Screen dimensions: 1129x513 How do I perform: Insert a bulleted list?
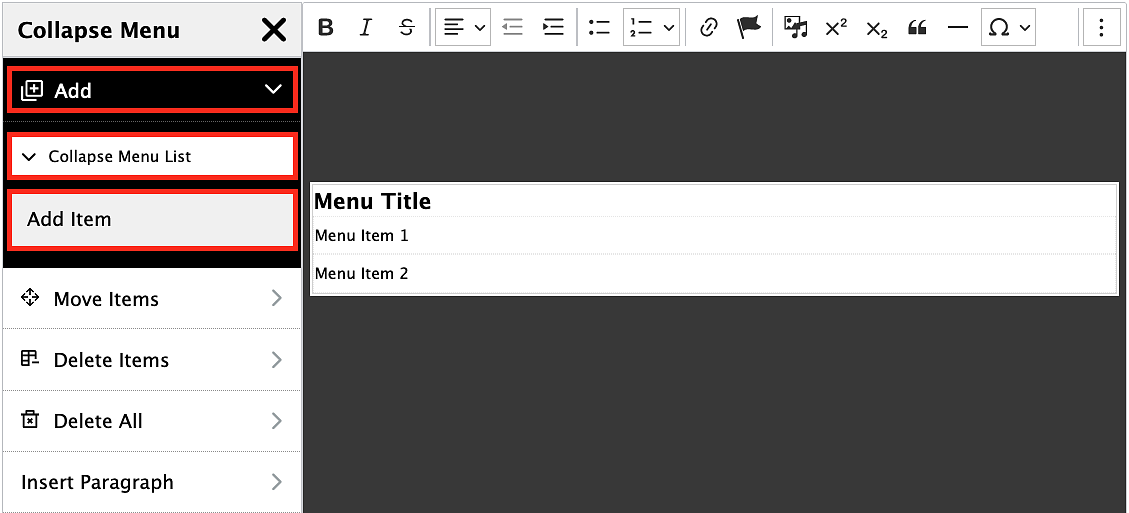point(599,27)
